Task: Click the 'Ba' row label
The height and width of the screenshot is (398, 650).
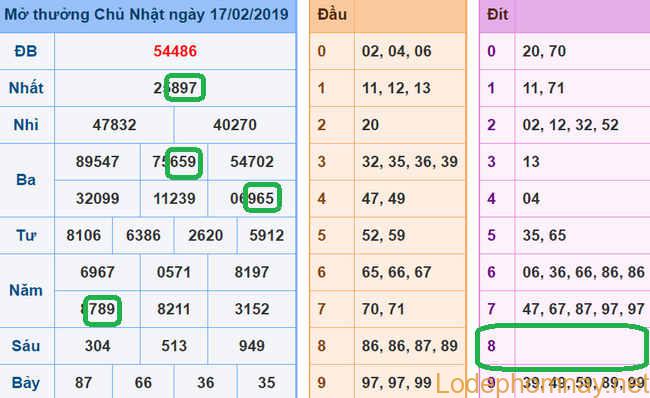Action: click(x=26, y=180)
